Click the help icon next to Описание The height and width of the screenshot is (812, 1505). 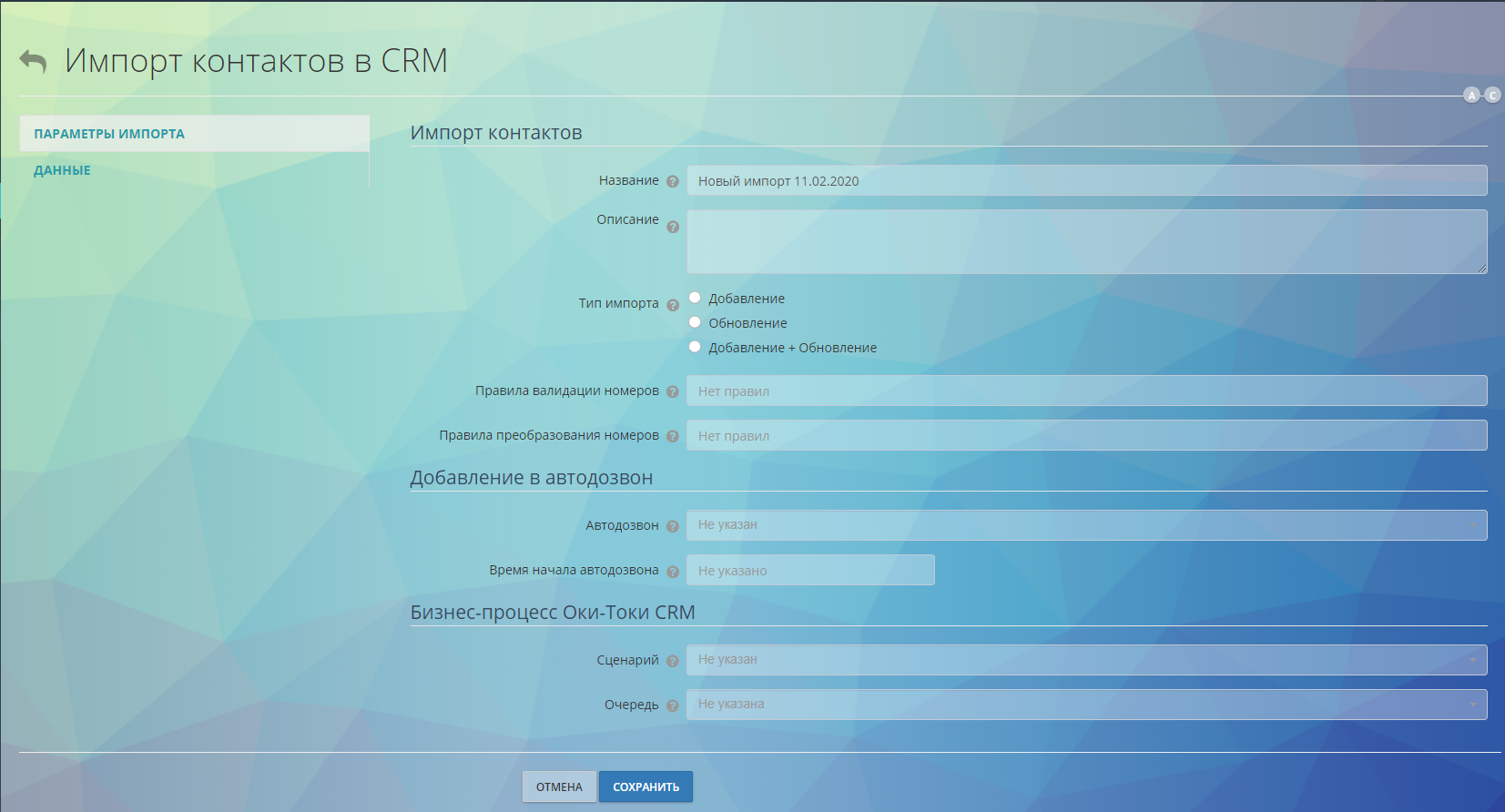[673, 227]
